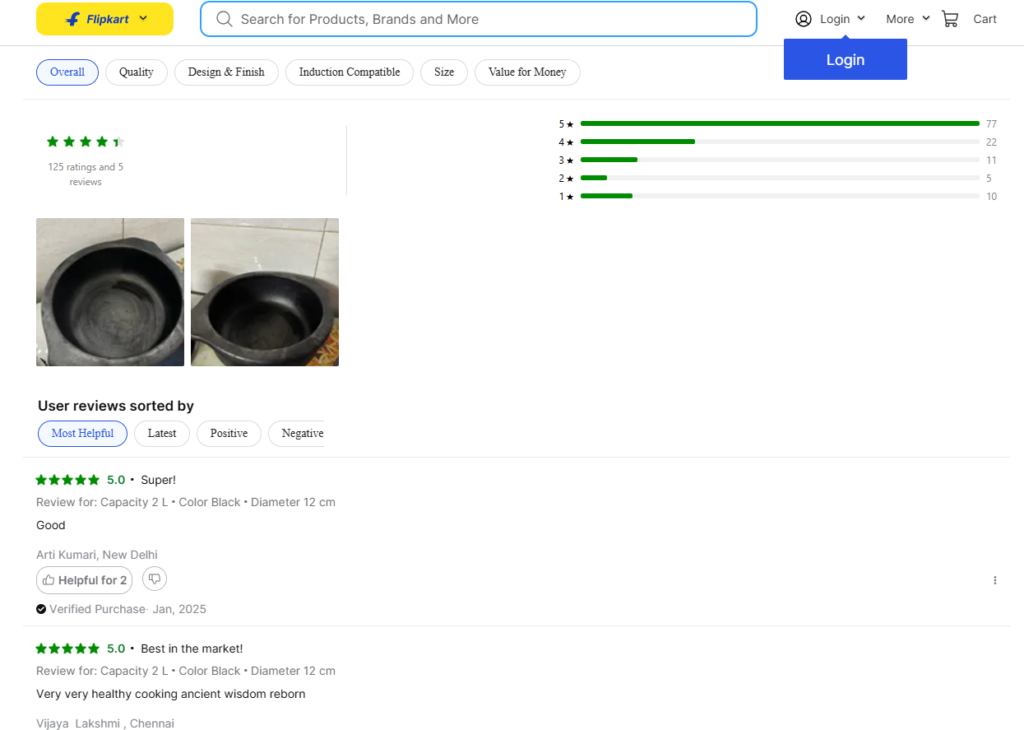The height and width of the screenshot is (730, 1024).
Task: Mark Arti Kumari's review as helpful
Action: coord(85,580)
